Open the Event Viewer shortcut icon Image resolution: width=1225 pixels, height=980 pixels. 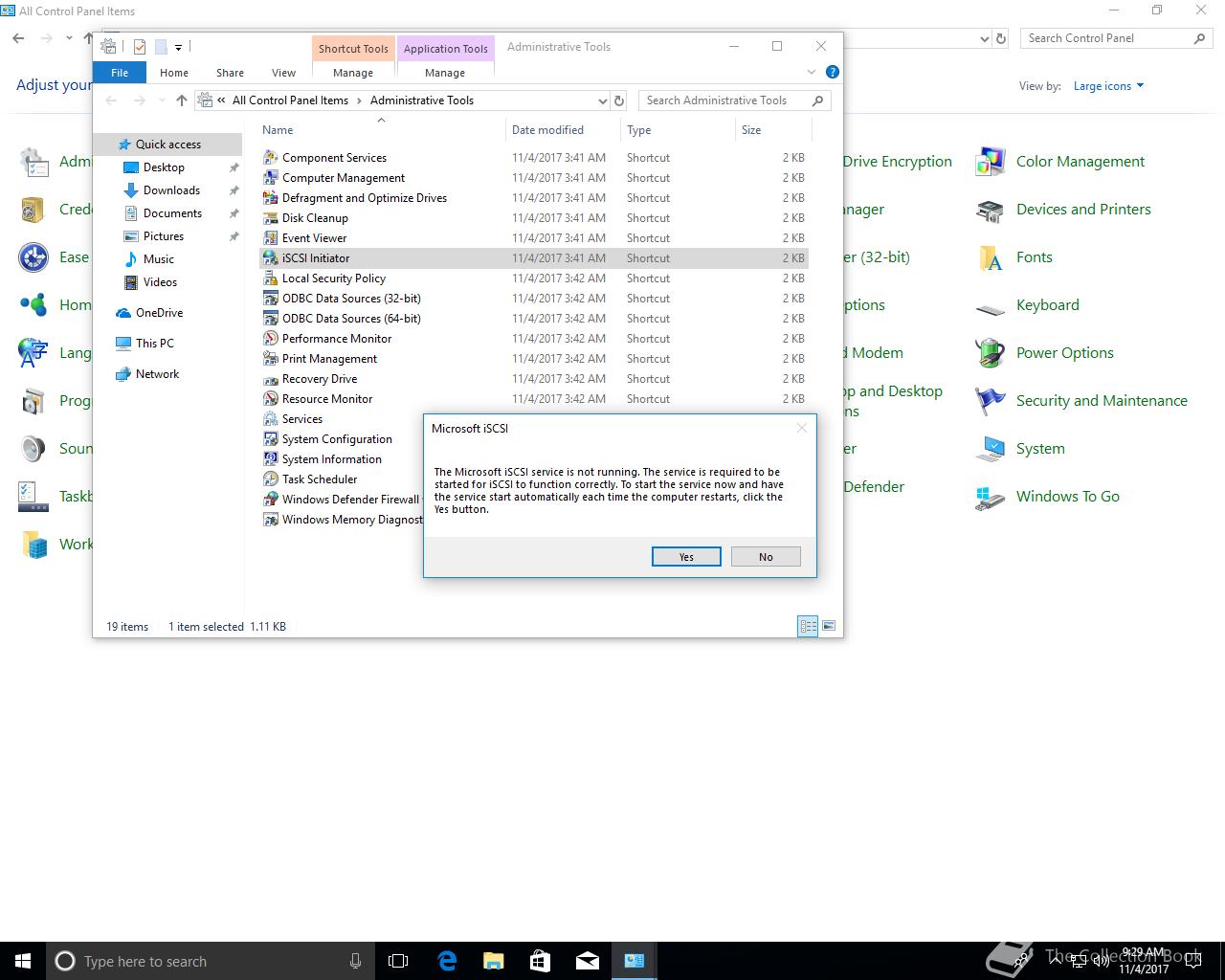(x=271, y=238)
